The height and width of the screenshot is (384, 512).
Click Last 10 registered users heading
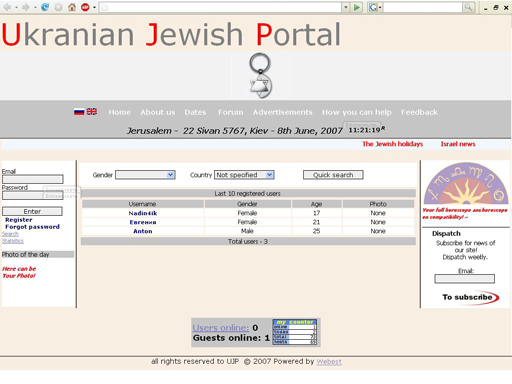[248, 193]
